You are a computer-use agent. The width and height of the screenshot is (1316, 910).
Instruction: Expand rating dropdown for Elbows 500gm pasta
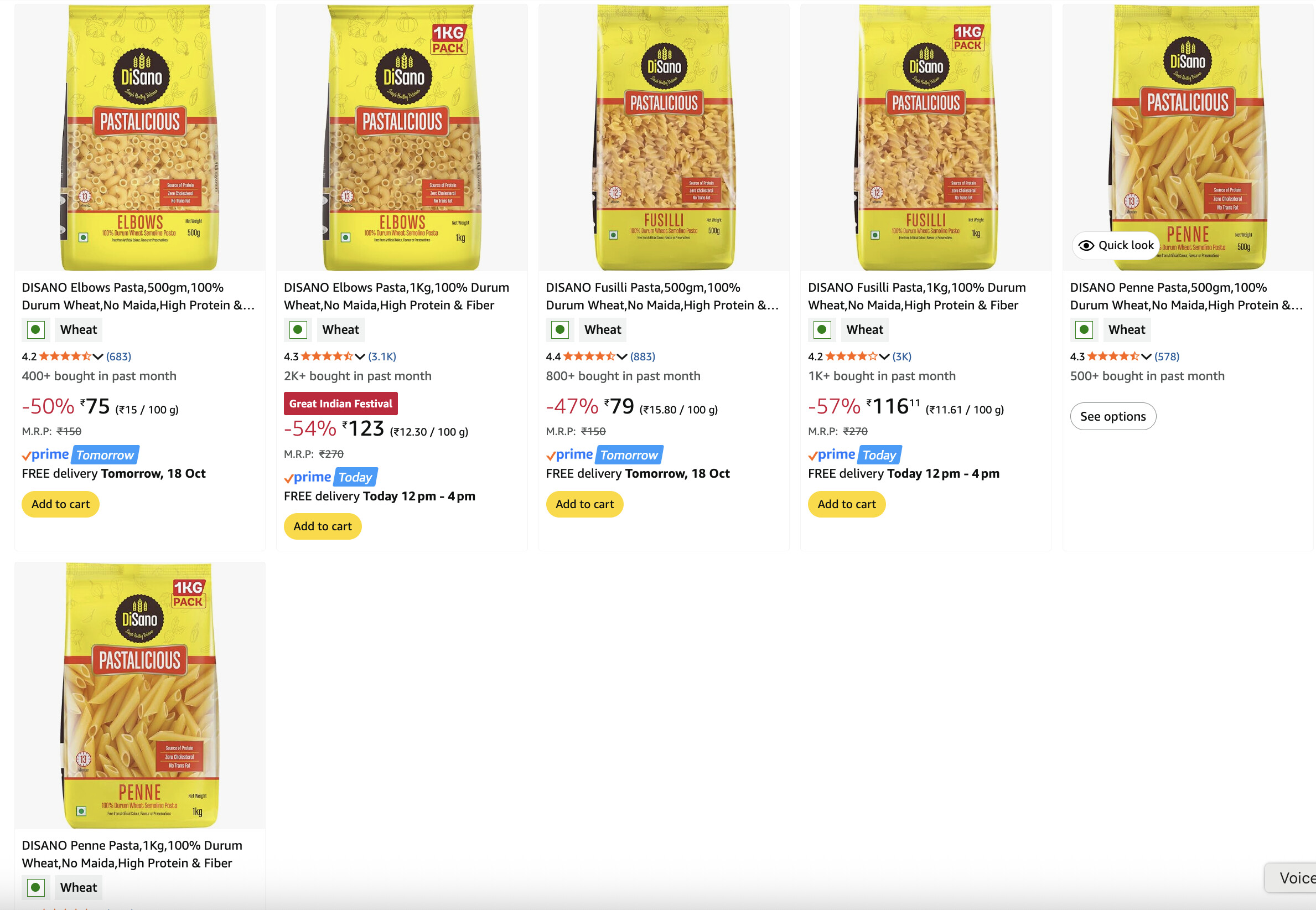(98, 357)
